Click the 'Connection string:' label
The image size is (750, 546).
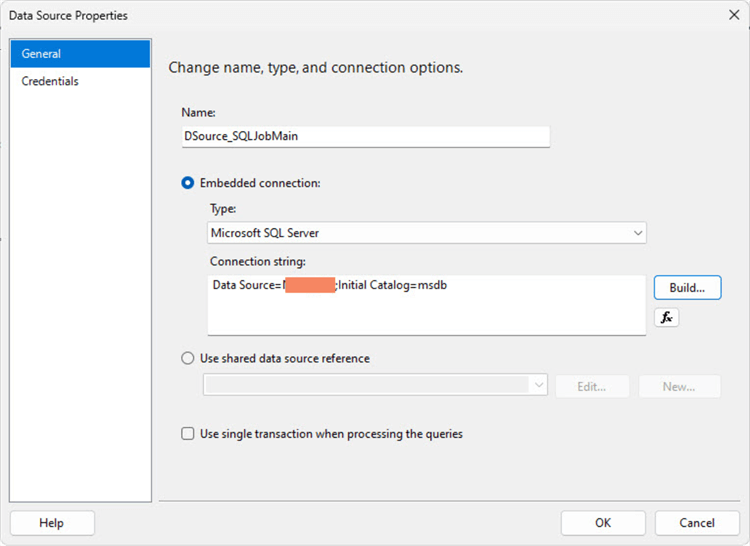point(257,261)
